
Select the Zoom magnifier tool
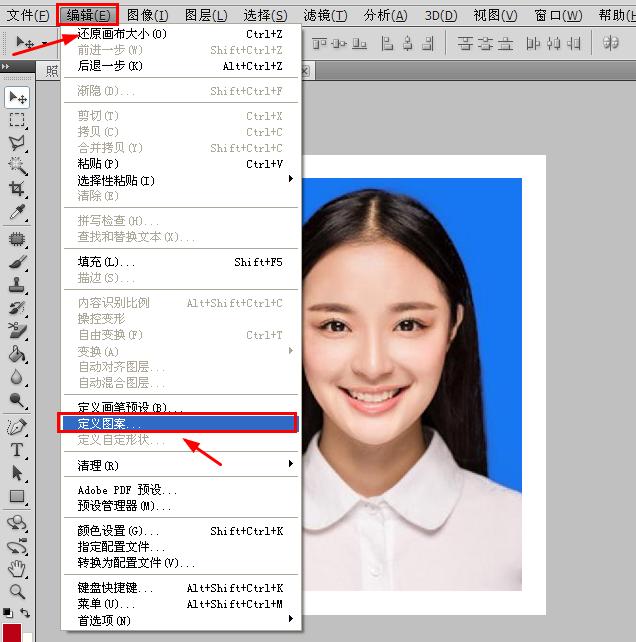tap(17, 591)
